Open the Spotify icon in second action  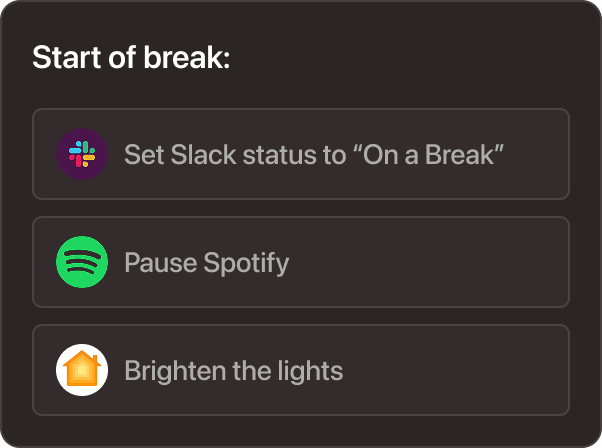coord(82,262)
